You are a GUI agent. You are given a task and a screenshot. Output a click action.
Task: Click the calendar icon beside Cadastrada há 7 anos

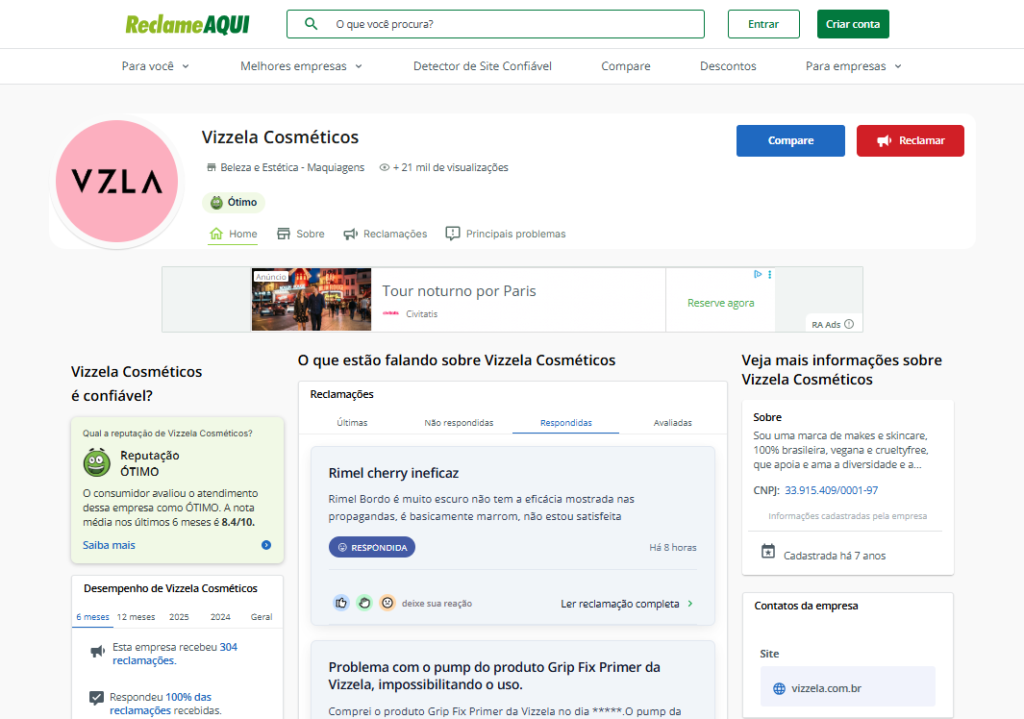click(x=768, y=552)
